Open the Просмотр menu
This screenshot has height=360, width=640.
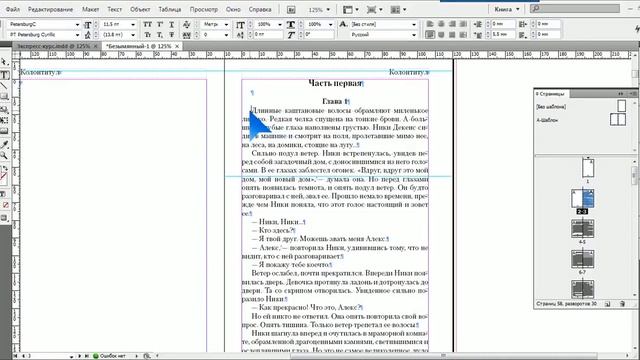pyautogui.click(x=204, y=9)
